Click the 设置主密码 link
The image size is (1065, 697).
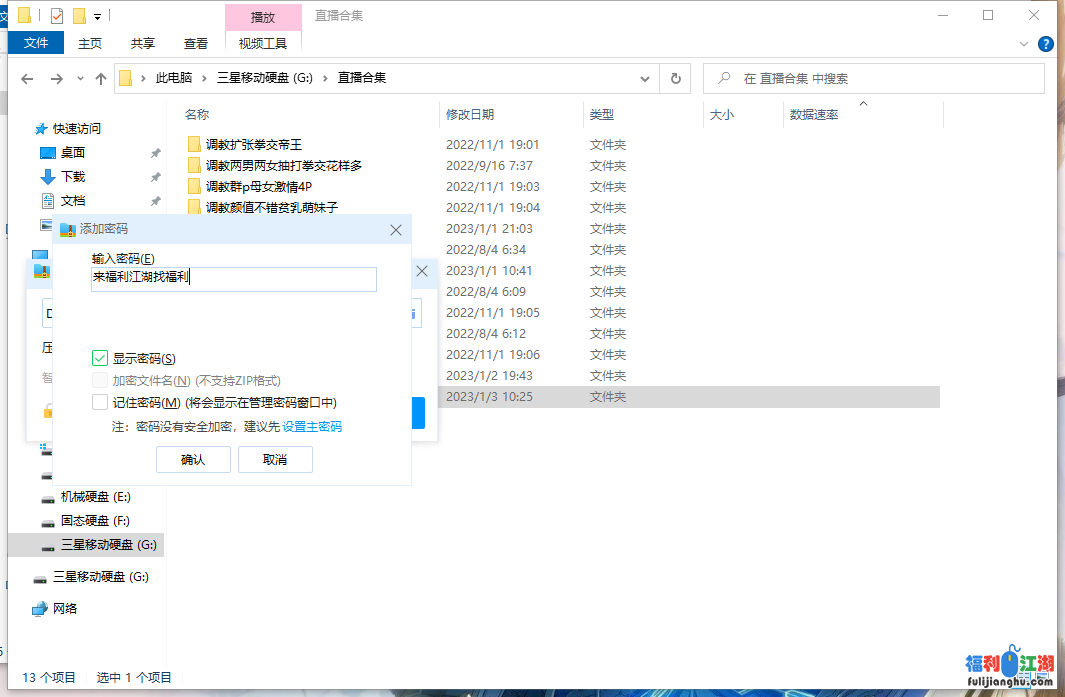[312, 426]
